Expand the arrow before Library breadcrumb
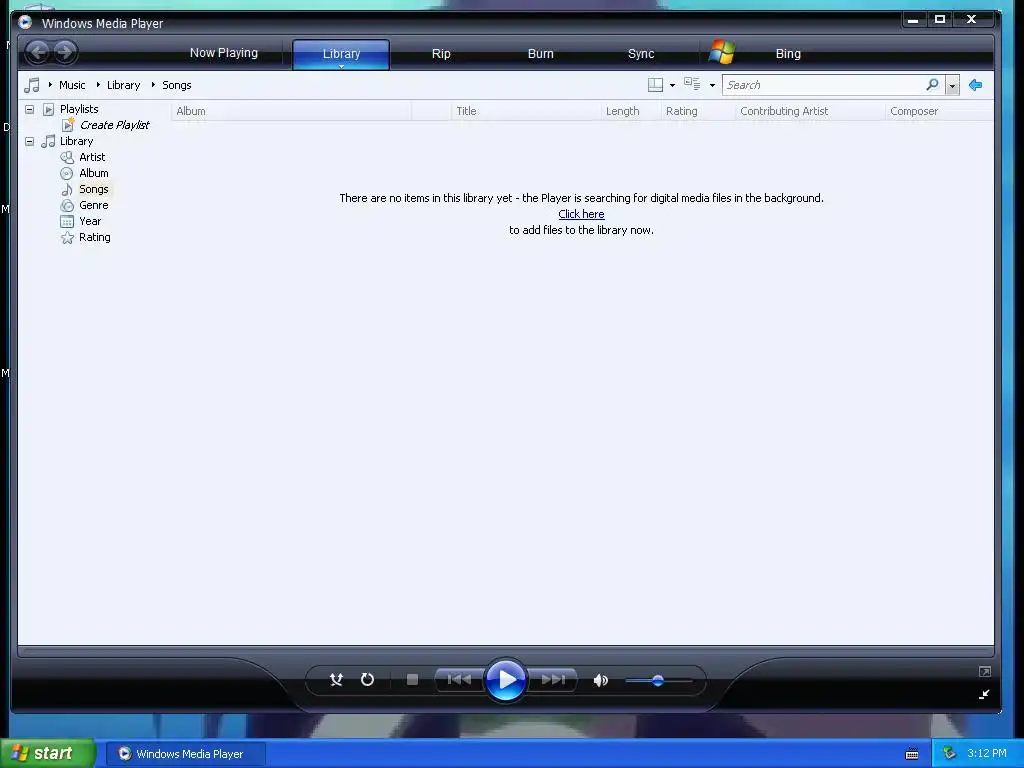This screenshot has width=1024, height=768. 98,85
